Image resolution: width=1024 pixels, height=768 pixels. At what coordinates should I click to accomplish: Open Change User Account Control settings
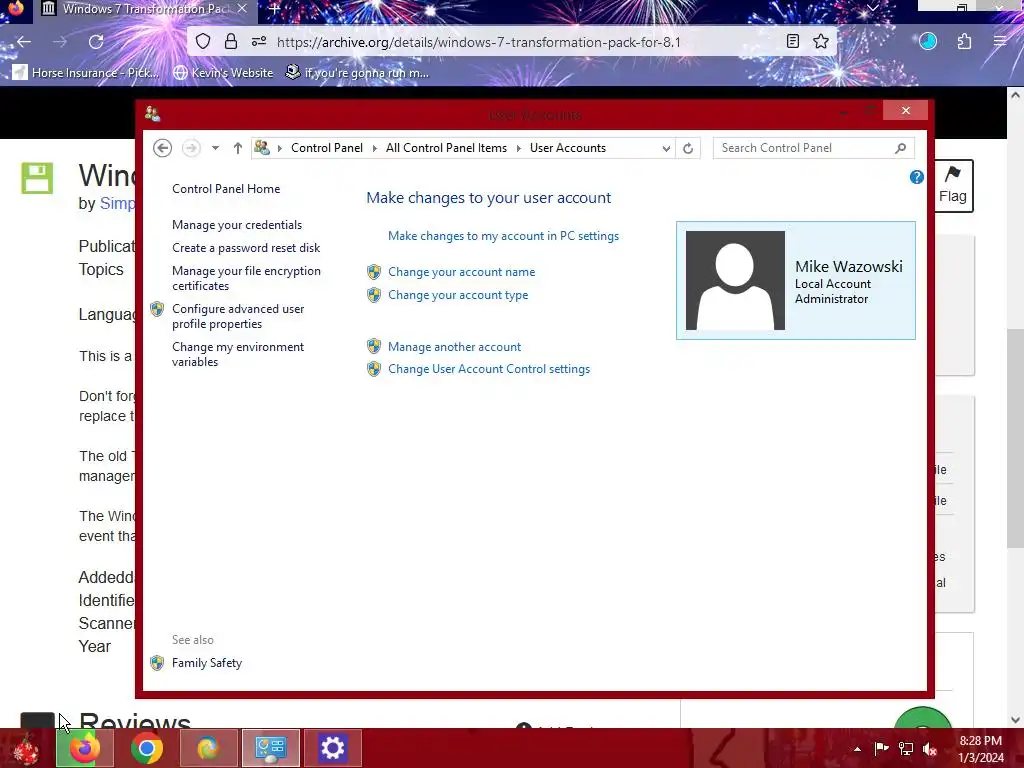pyautogui.click(x=489, y=369)
